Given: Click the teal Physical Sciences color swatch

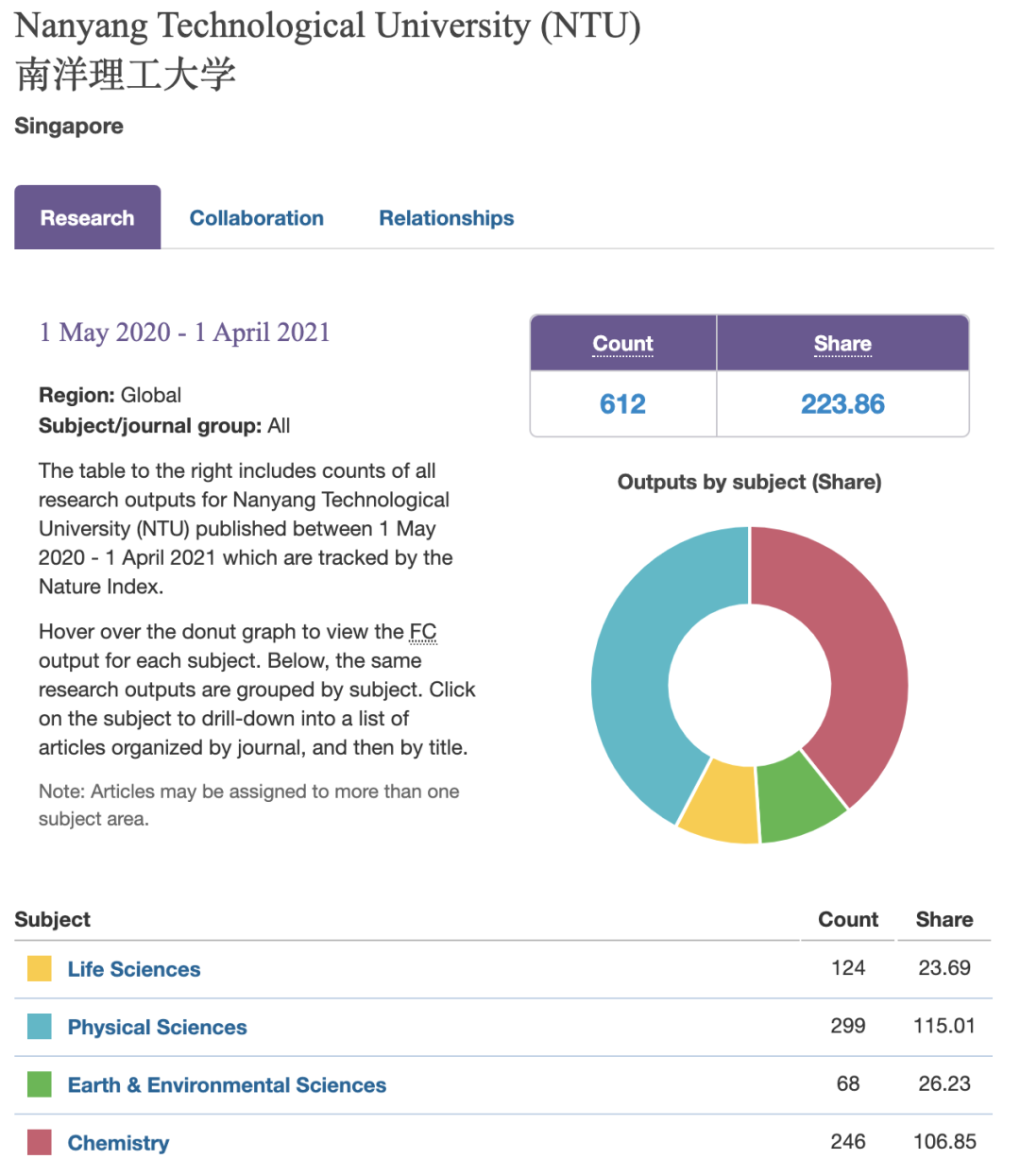Looking at the screenshot, I should click(40, 1027).
